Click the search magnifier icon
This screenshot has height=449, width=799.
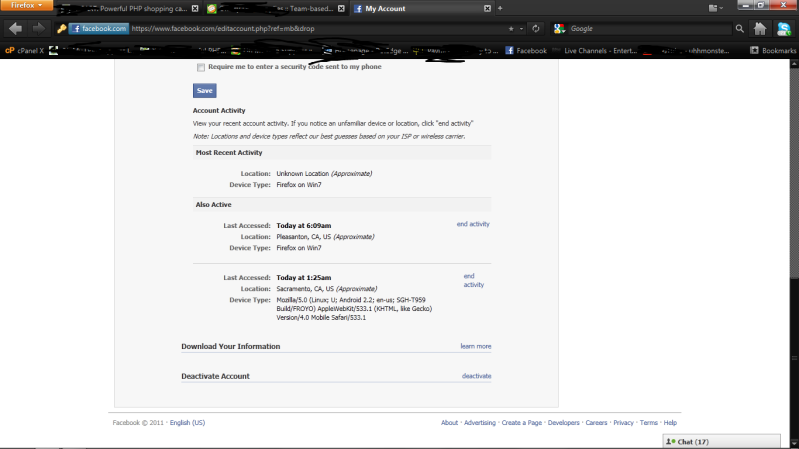(x=739, y=29)
